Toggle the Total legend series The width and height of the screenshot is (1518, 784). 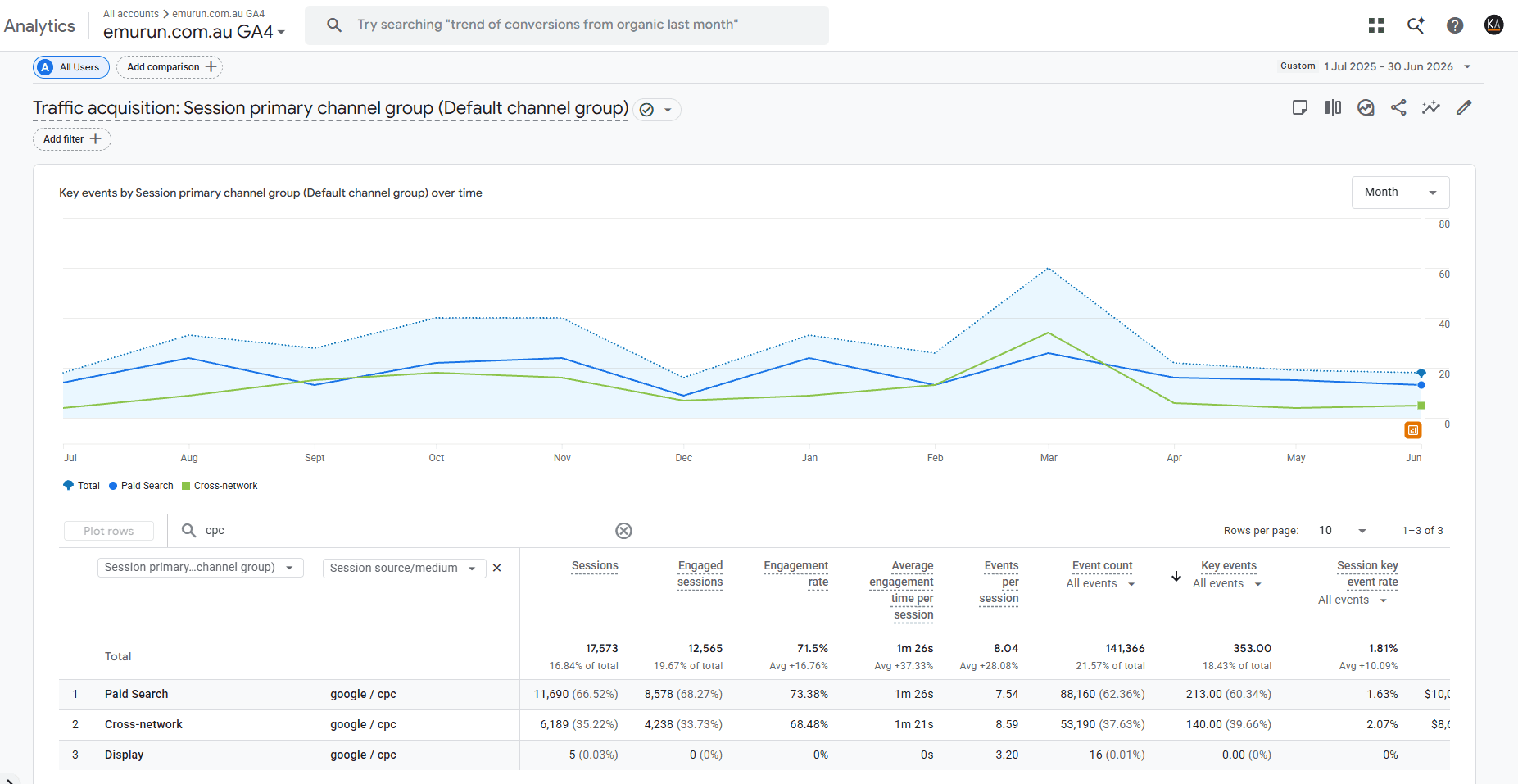(x=81, y=486)
